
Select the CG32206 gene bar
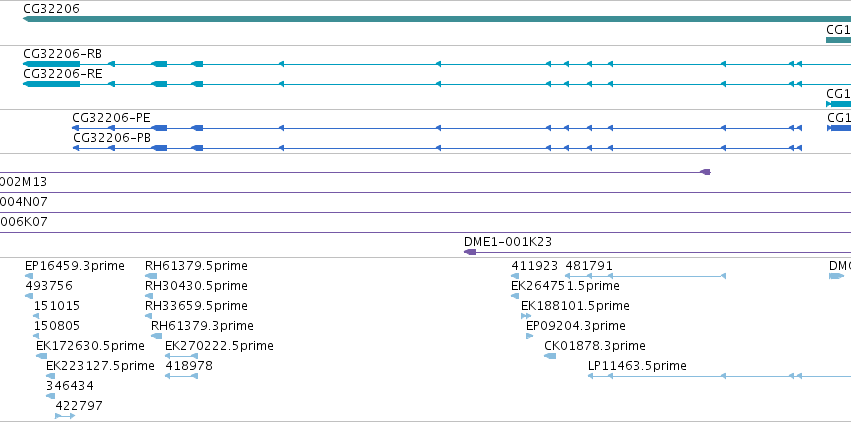[x=437, y=19]
